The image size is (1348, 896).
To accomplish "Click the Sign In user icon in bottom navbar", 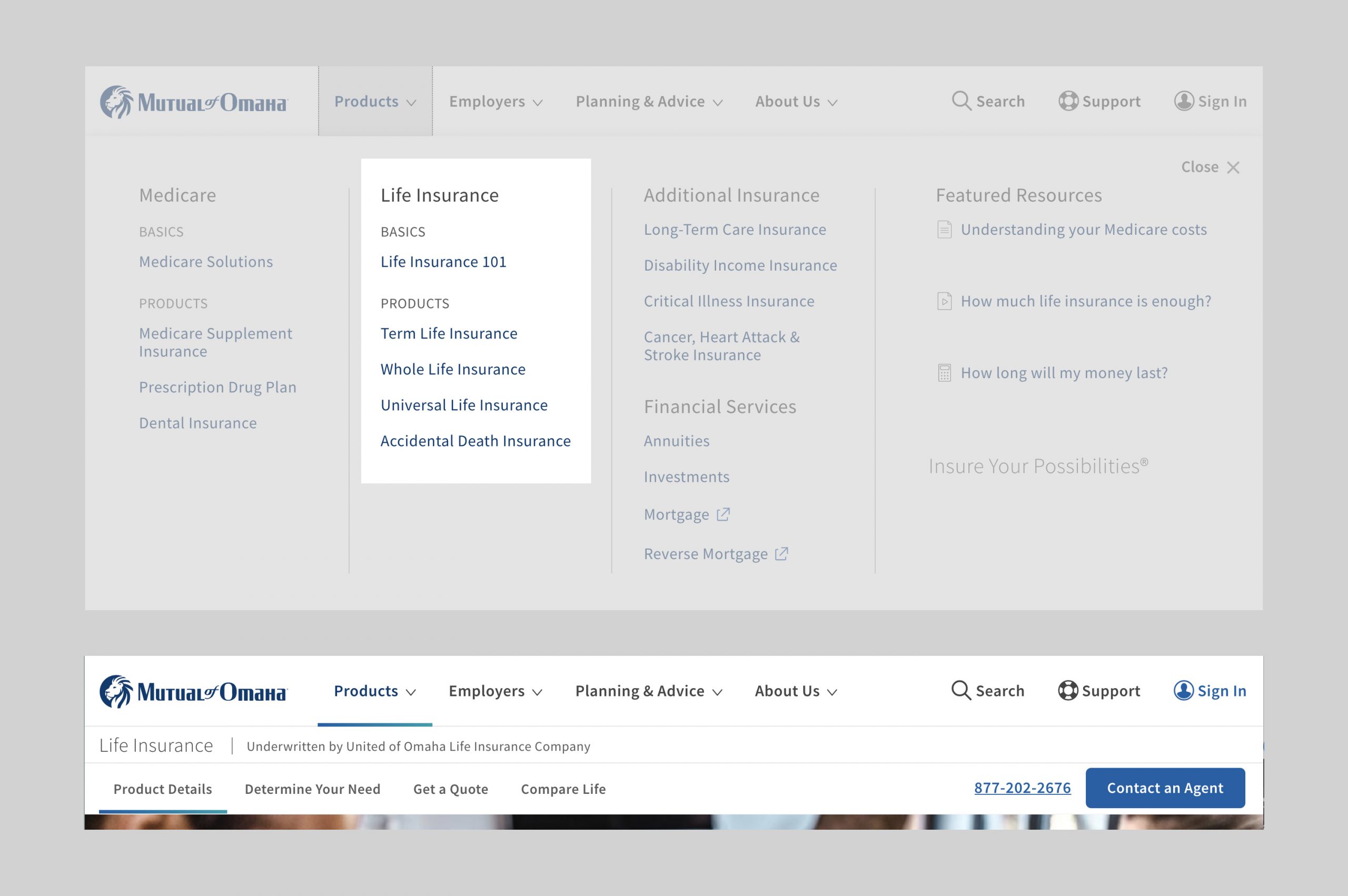I will [x=1183, y=690].
